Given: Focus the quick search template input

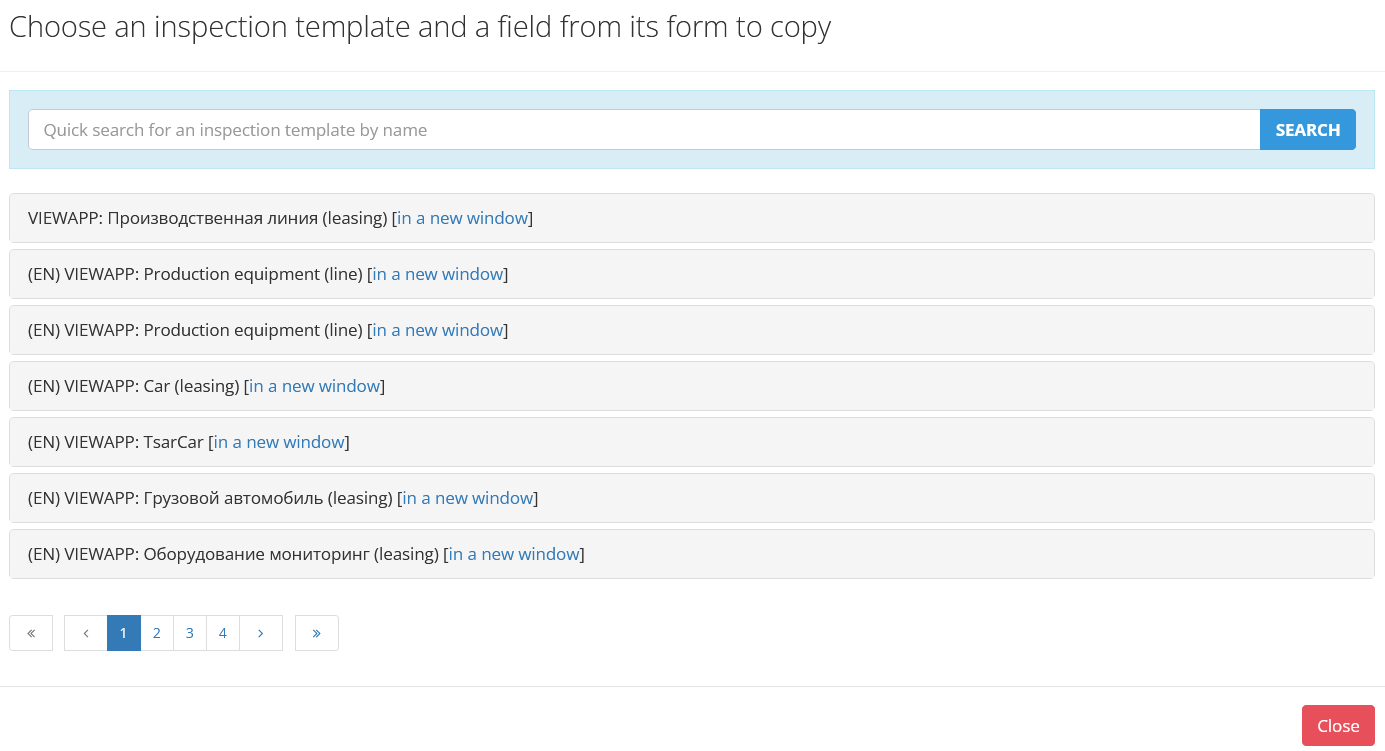Looking at the screenshot, I should 644,130.
